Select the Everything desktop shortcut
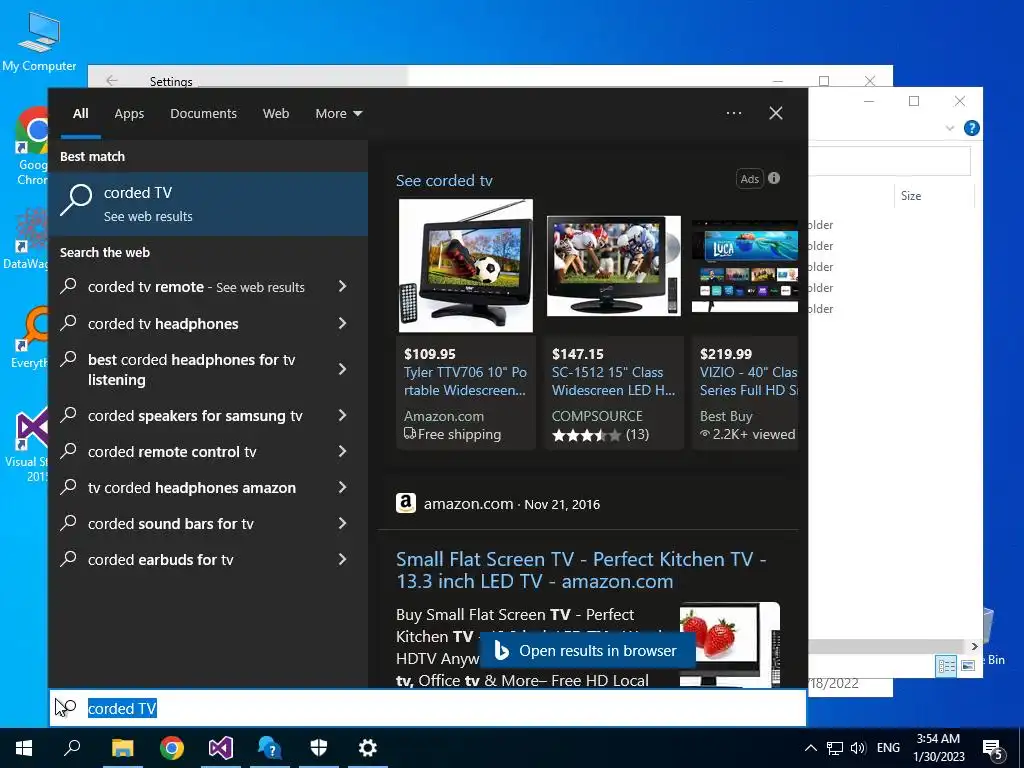1024x768 pixels. [x=31, y=338]
